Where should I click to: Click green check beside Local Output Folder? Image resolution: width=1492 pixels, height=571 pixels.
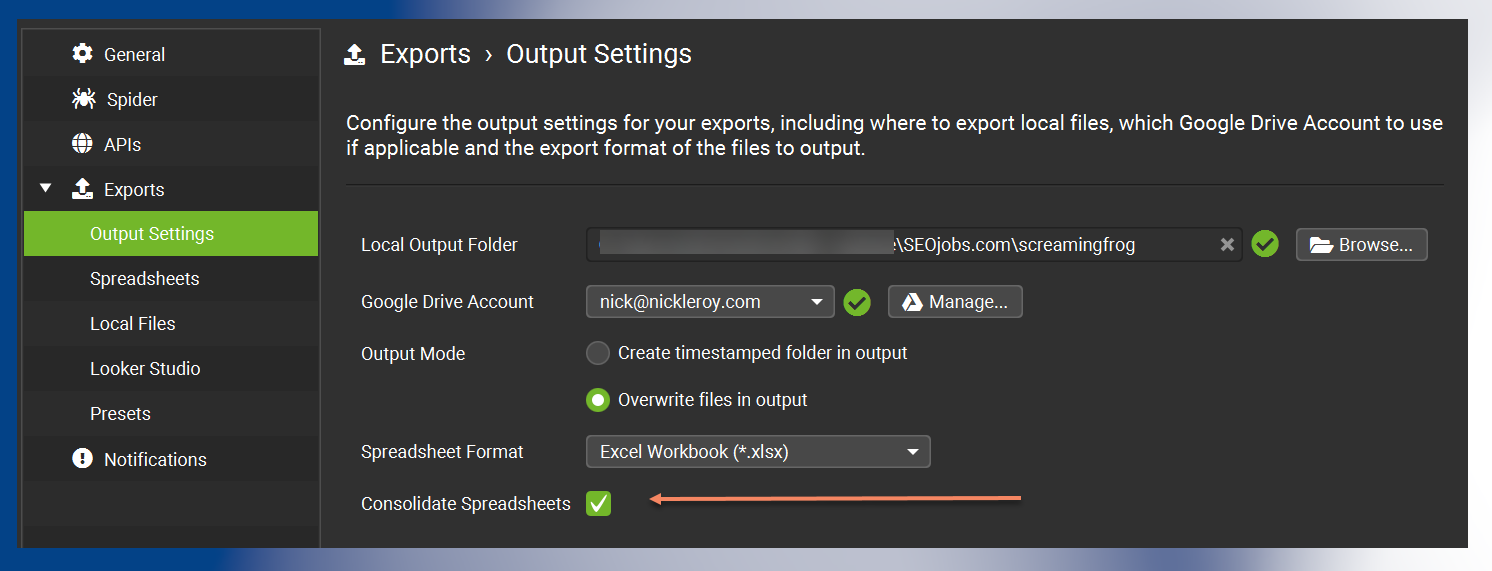(1265, 244)
